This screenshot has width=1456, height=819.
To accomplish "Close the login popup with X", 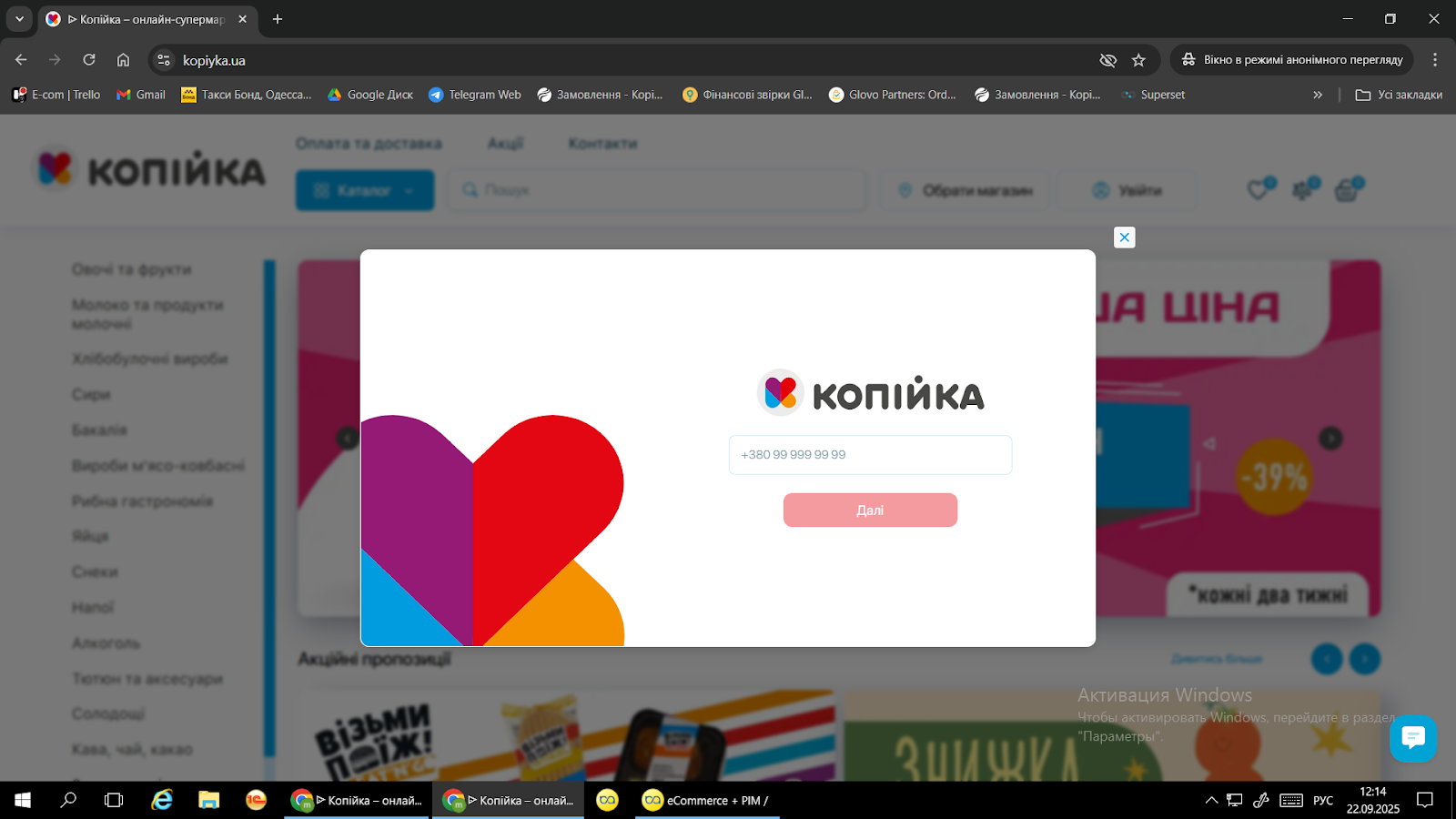I will (1125, 238).
